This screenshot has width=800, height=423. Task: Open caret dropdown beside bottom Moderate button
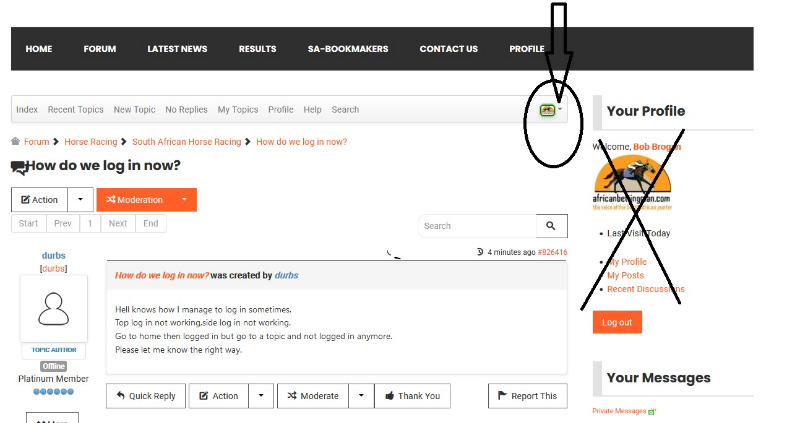click(361, 396)
